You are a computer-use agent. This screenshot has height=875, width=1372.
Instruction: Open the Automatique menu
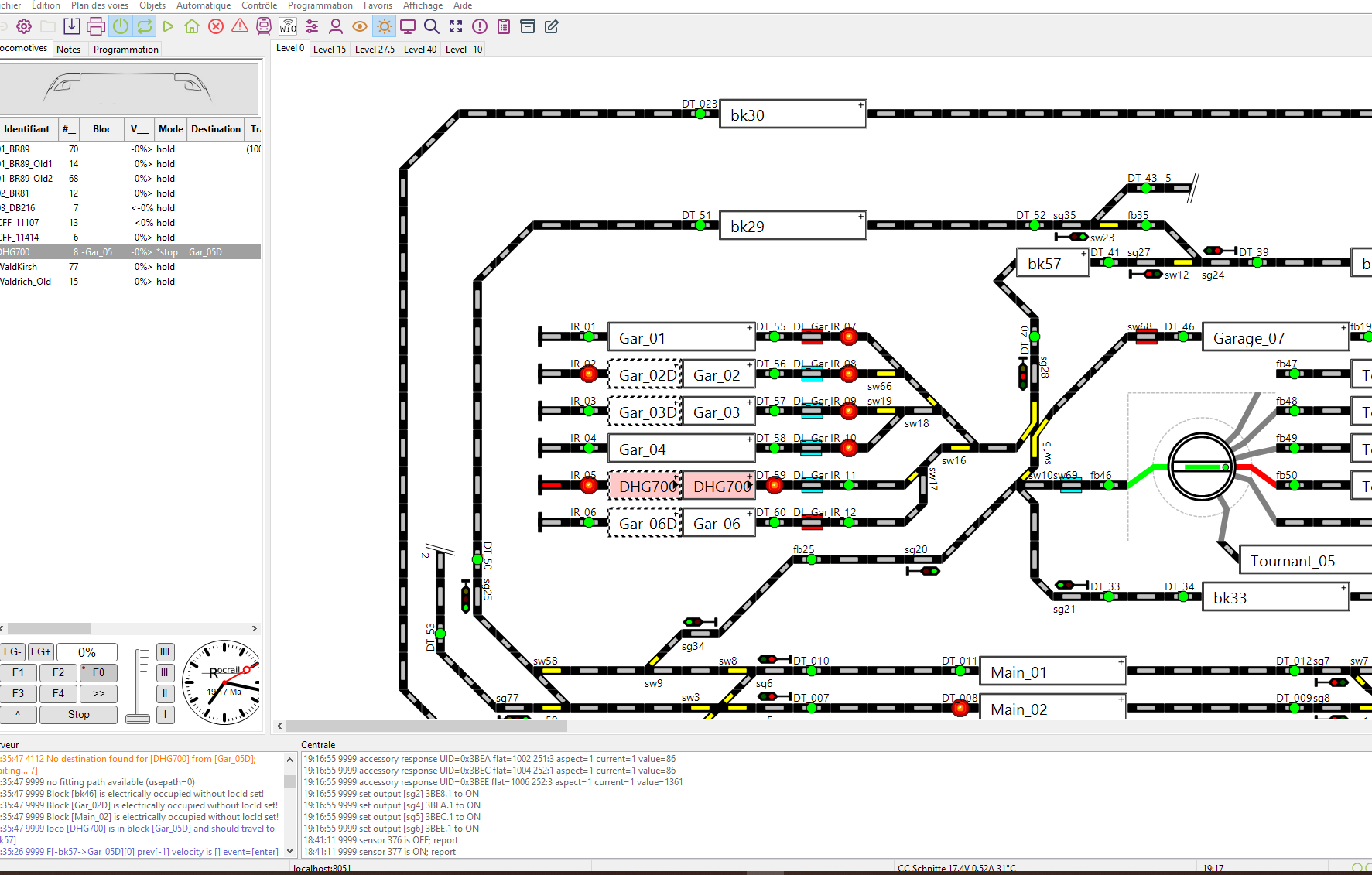coord(204,5)
